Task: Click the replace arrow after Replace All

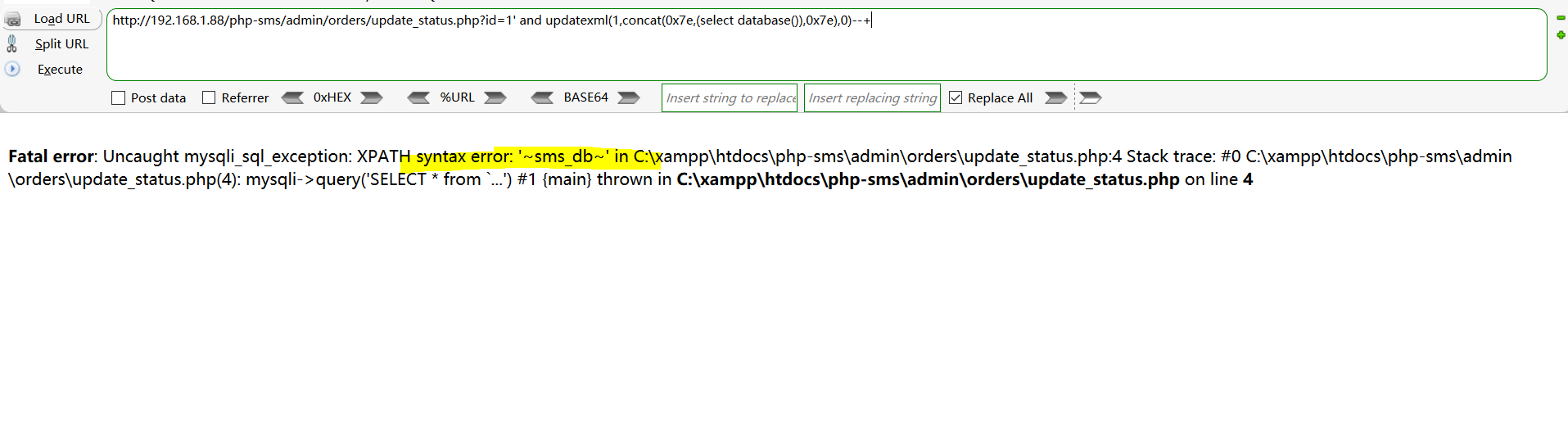Action: click(1056, 97)
